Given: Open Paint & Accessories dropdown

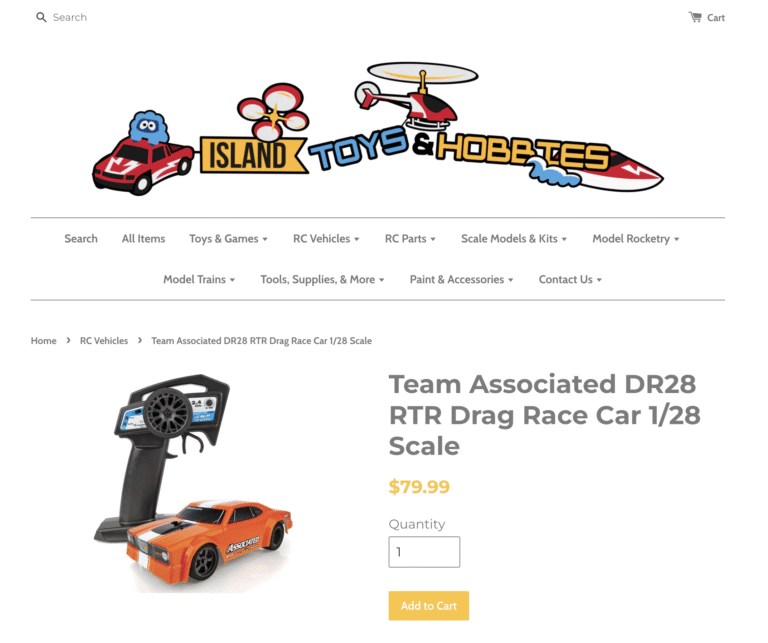Looking at the screenshot, I should pyautogui.click(x=461, y=279).
